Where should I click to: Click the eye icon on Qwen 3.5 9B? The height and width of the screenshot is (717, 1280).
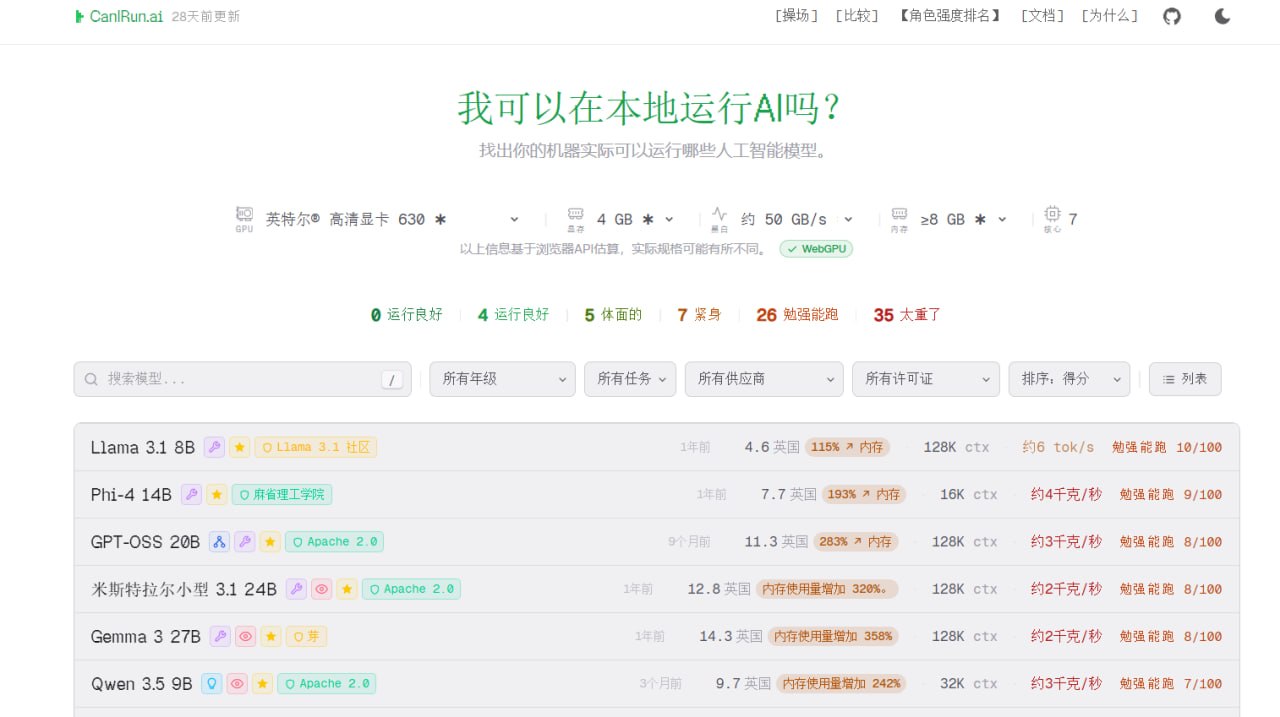[x=237, y=684]
